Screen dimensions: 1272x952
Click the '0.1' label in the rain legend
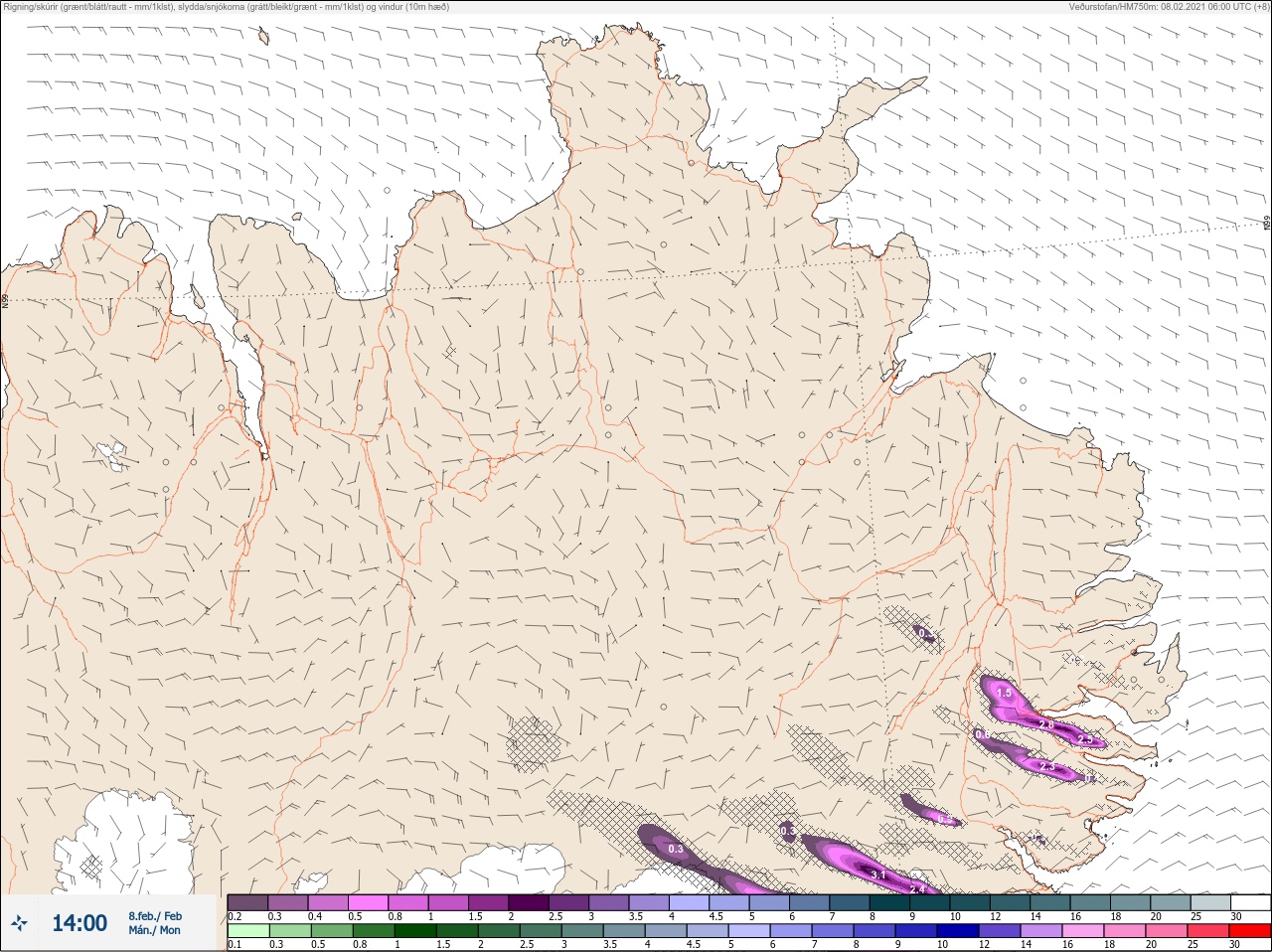pyautogui.click(x=235, y=944)
